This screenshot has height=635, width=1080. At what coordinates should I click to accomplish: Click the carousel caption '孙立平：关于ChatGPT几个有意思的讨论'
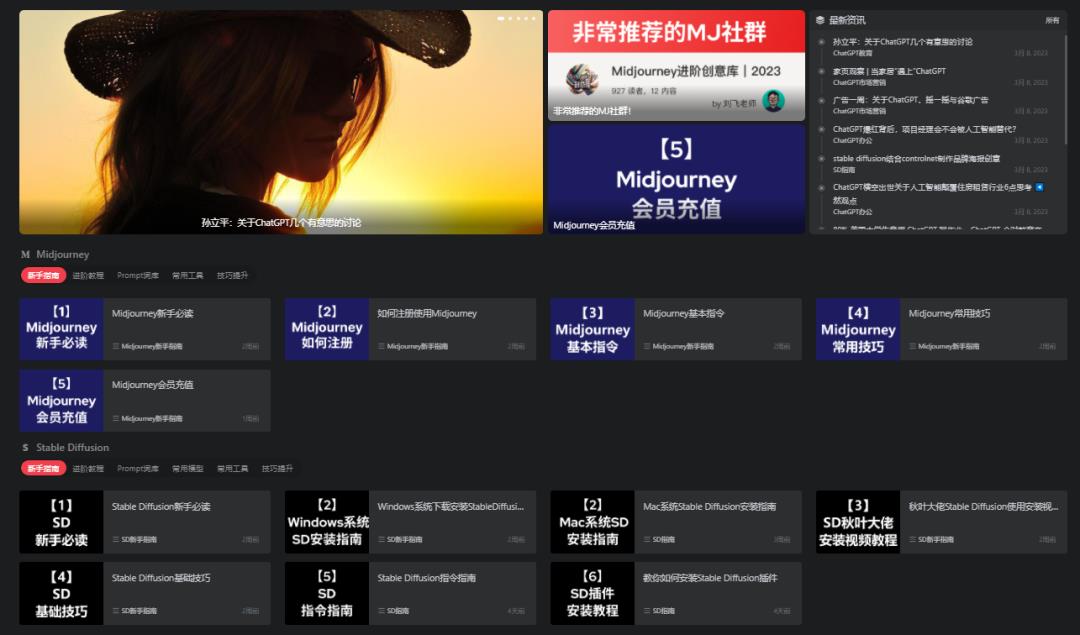(x=281, y=222)
